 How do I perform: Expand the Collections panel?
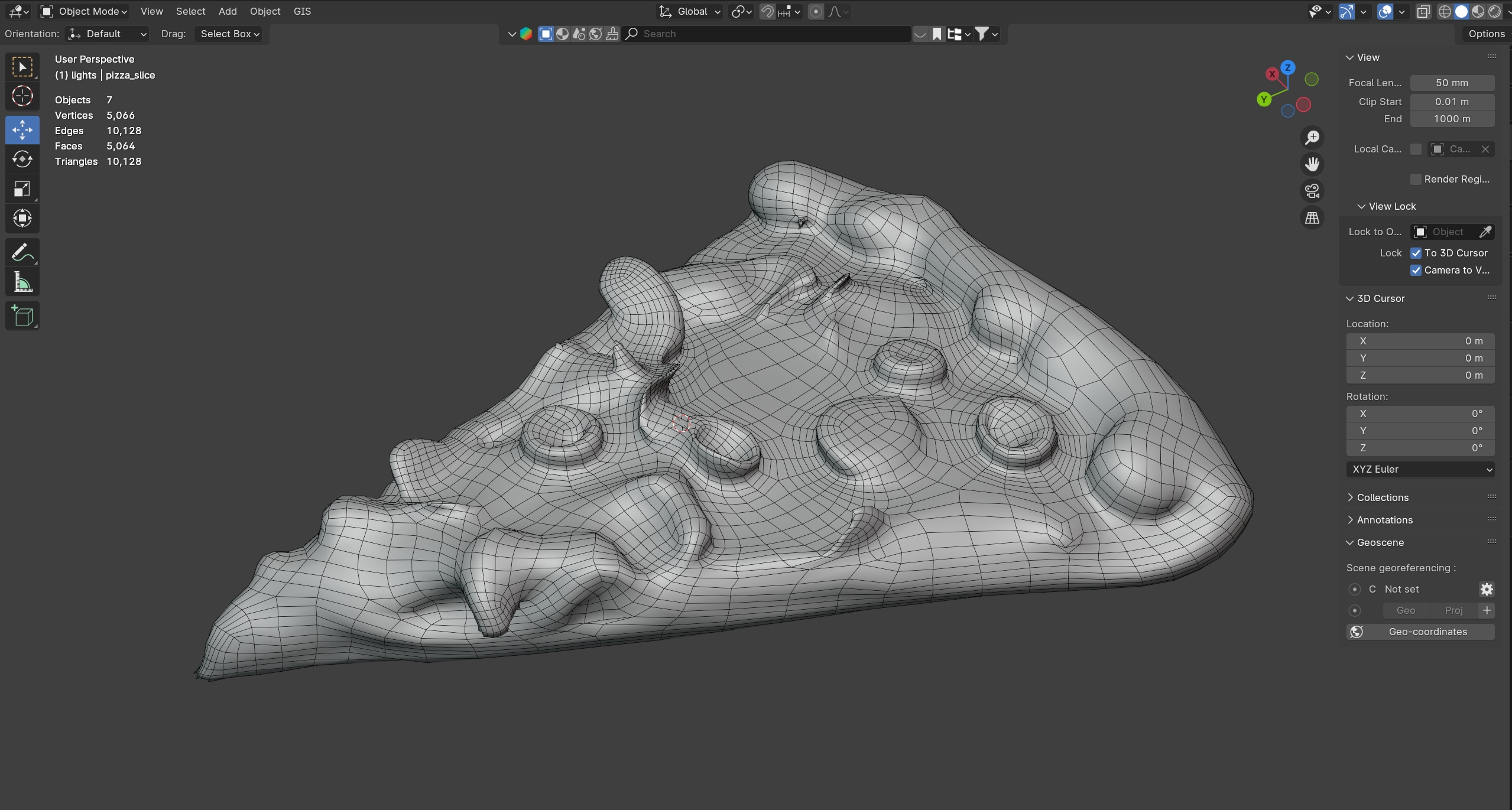point(1383,497)
